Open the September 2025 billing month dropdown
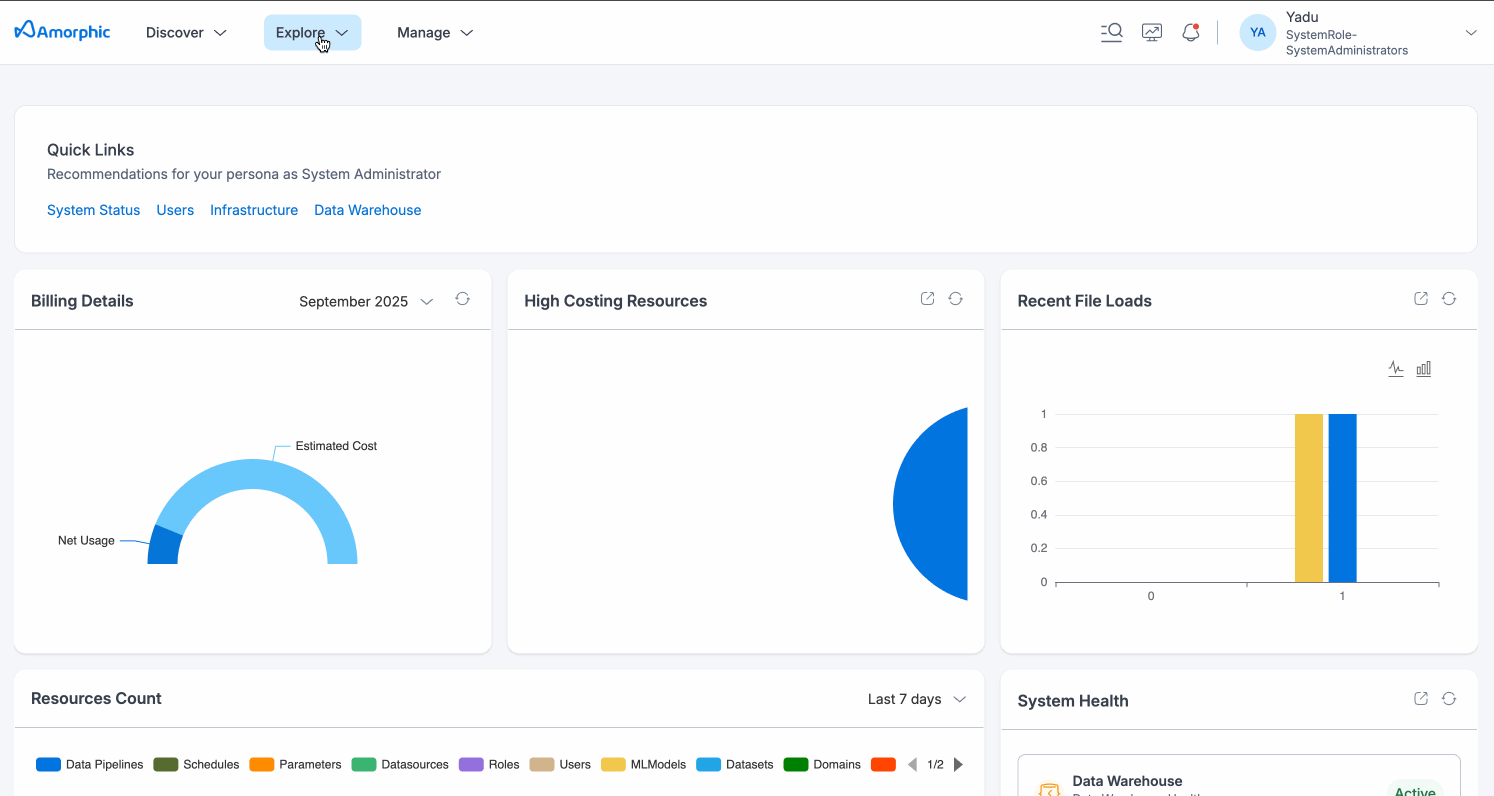 366,301
